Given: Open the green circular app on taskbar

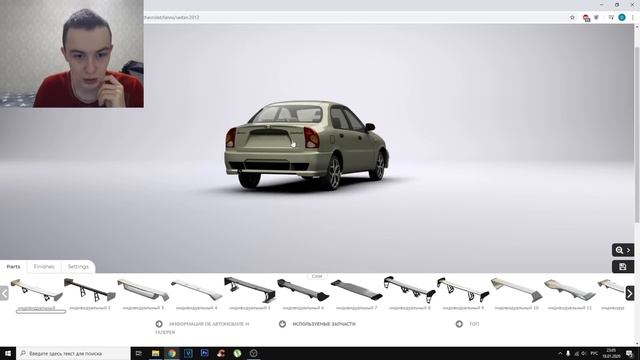Looking at the screenshot, I should 237,353.
